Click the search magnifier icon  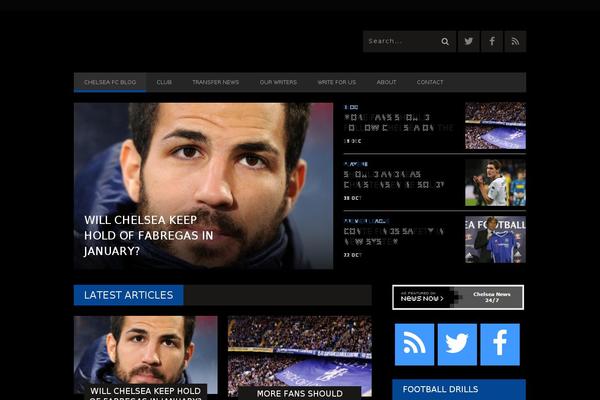point(445,41)
